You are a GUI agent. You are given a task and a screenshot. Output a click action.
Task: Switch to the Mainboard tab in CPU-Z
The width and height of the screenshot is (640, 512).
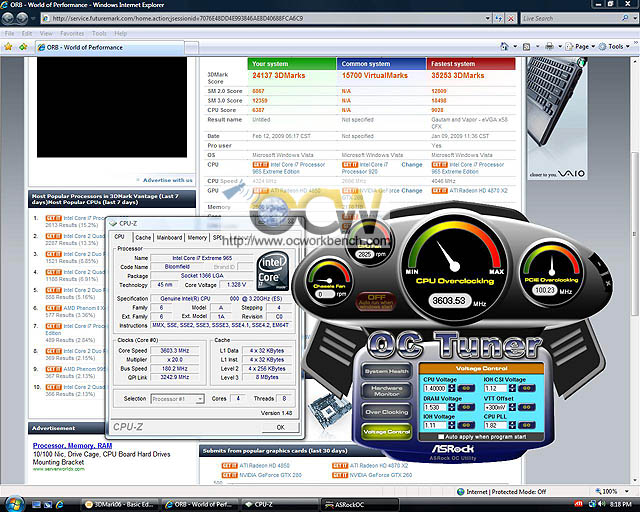(169, 238)
